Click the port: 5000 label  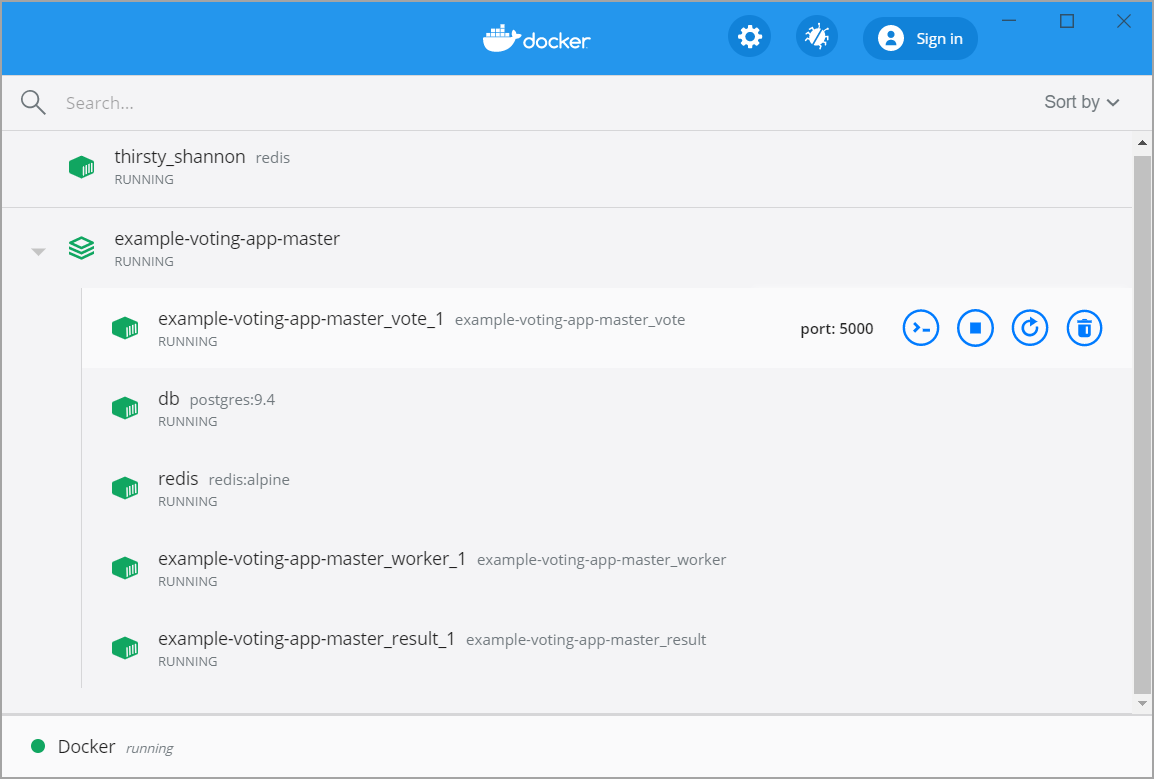point(837,328)
